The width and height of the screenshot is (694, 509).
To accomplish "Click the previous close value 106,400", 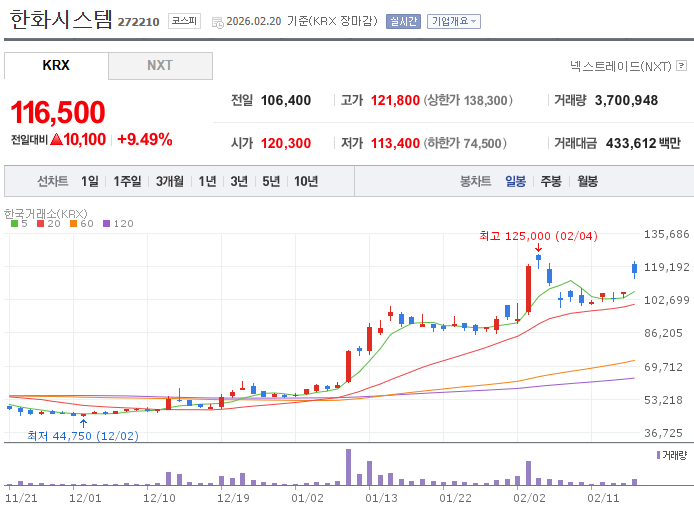I will (x=286, y=100).
